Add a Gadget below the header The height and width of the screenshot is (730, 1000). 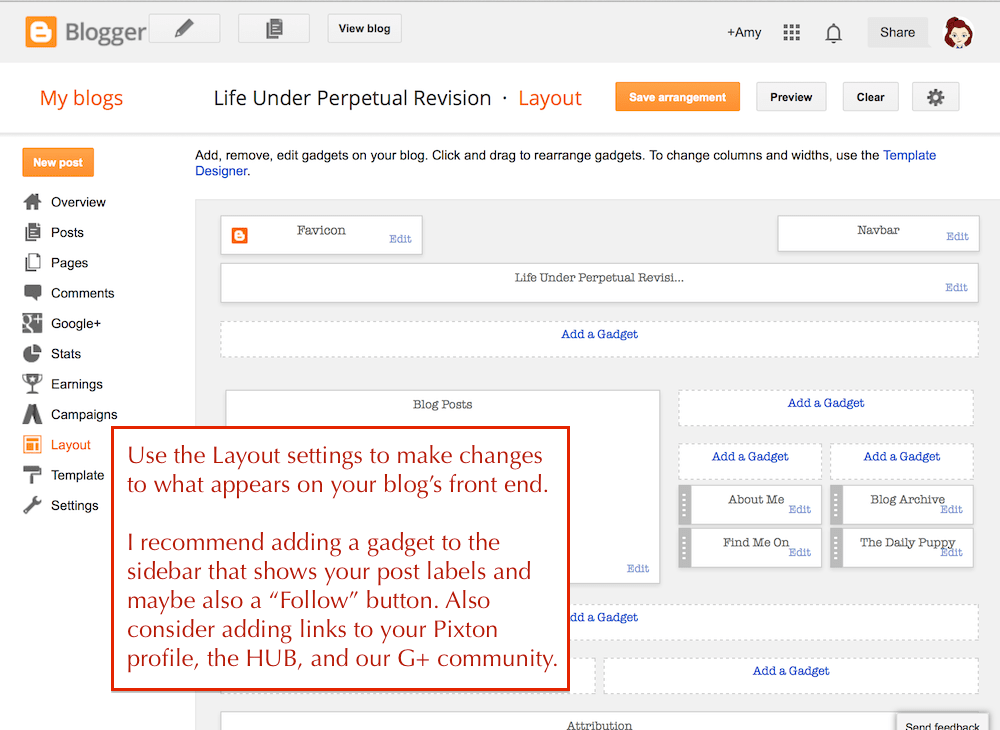tap(599, 335)
